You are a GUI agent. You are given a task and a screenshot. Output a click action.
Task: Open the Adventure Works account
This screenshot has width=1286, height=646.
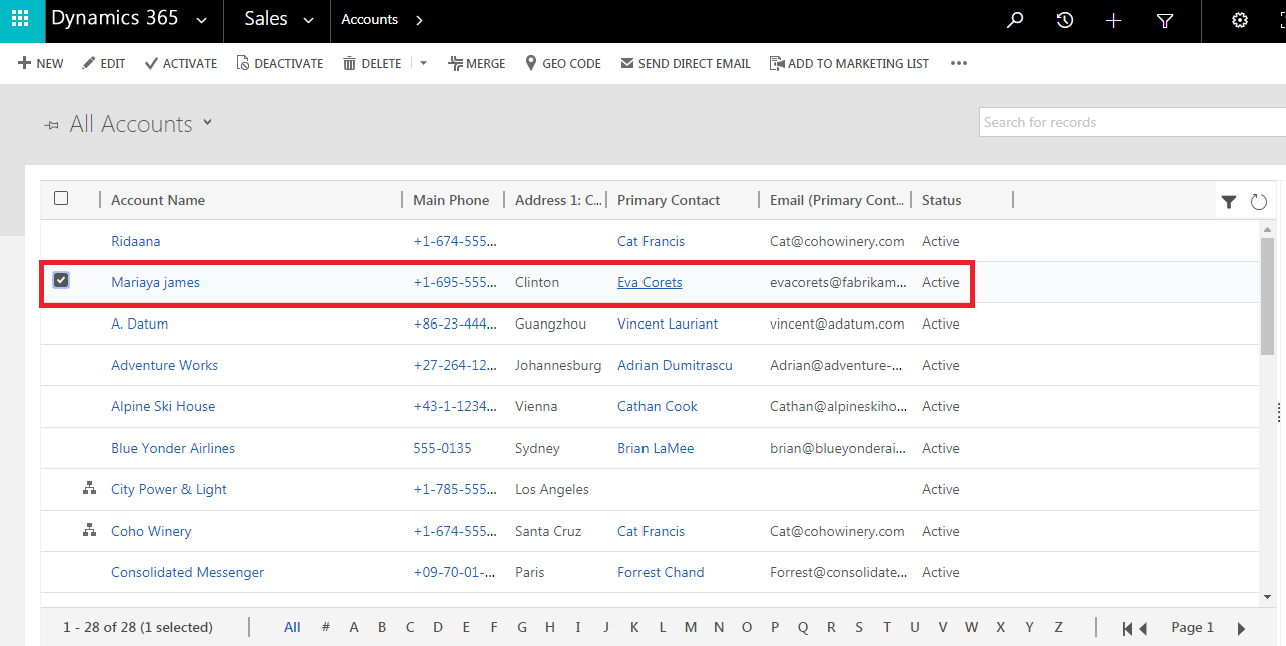tap(164, 365)
